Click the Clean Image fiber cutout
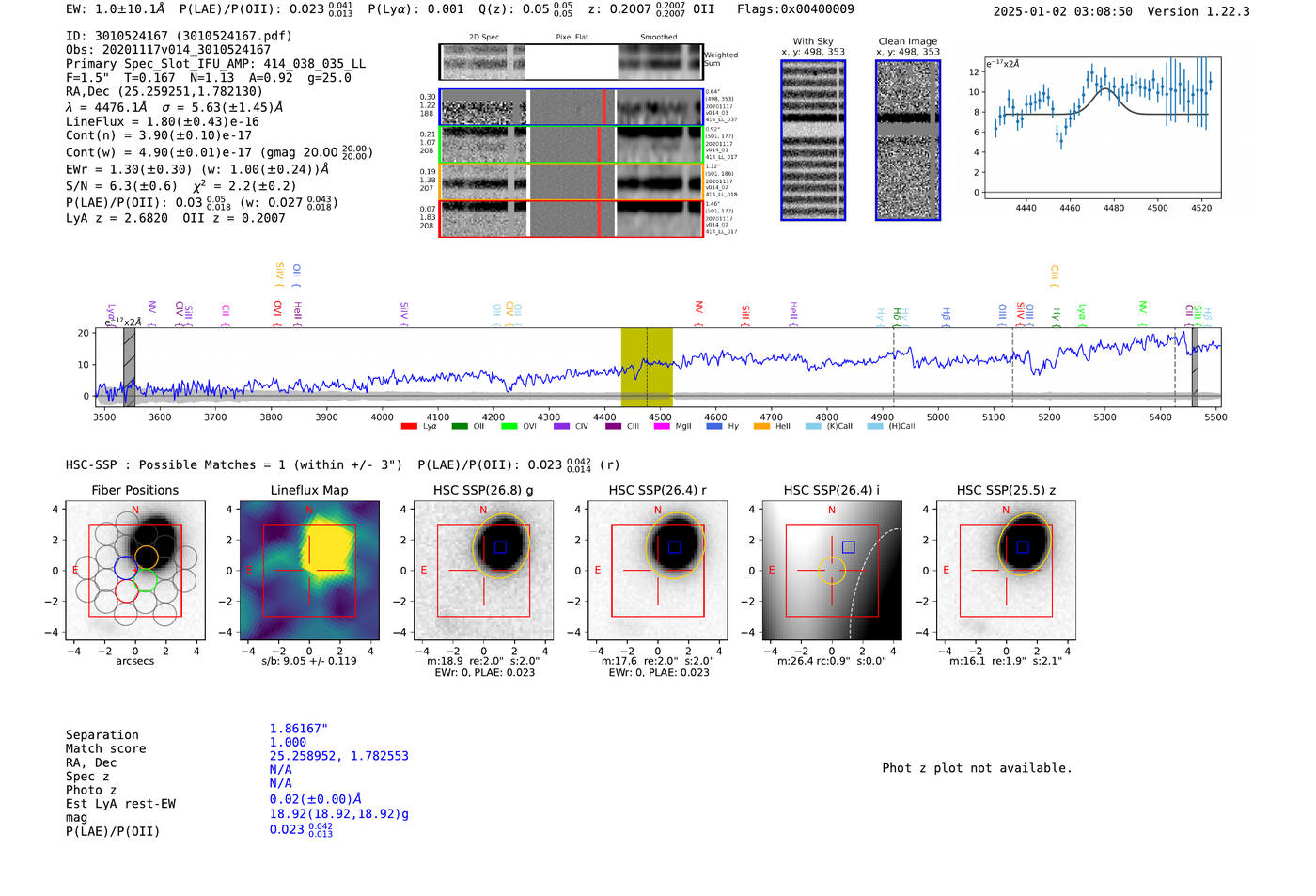The height and width of the screenshot is (896, 1316). pyautogui.click(x=908, y=140)
